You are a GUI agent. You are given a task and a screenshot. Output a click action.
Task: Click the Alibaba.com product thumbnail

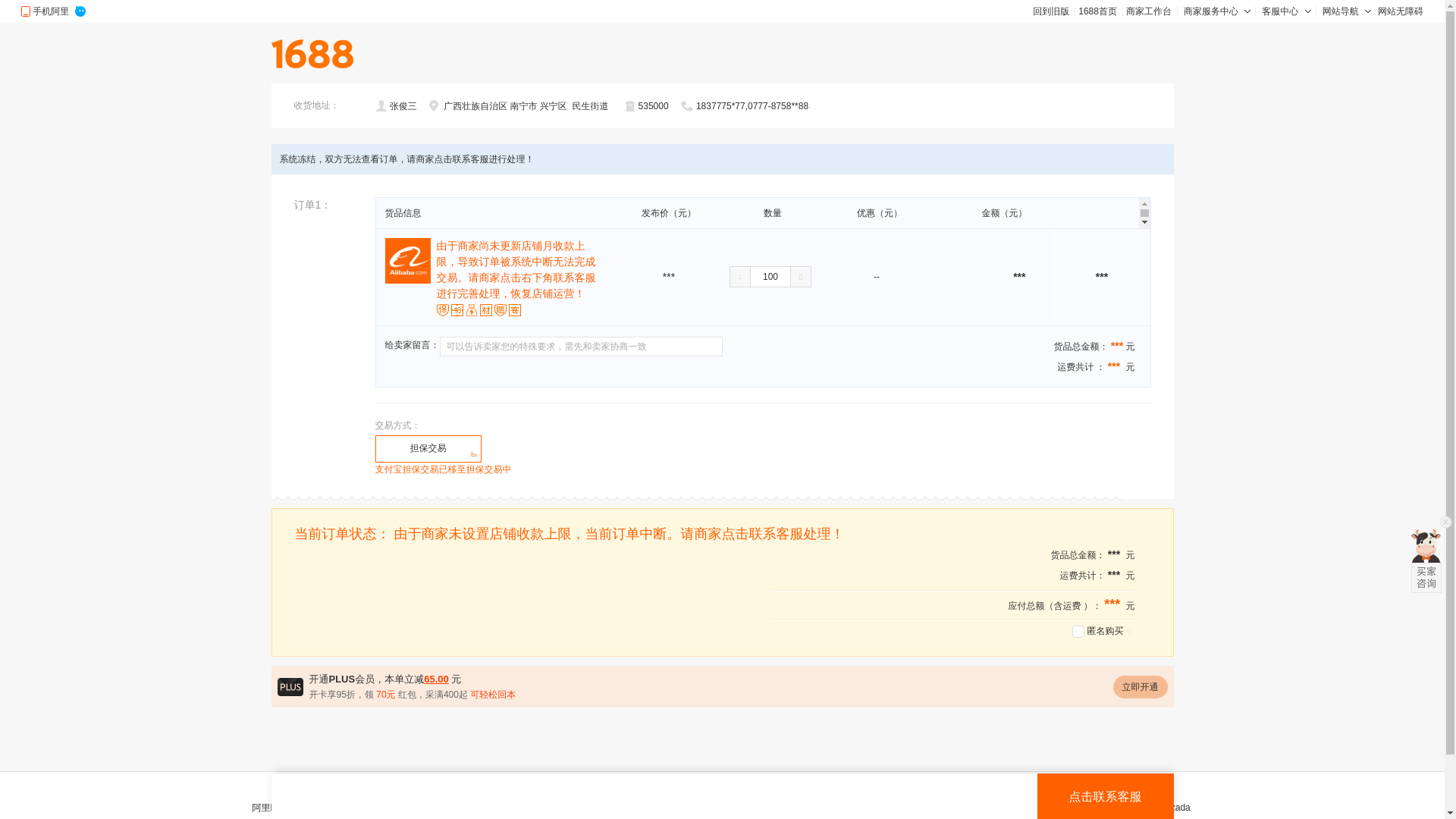point(408,261)
